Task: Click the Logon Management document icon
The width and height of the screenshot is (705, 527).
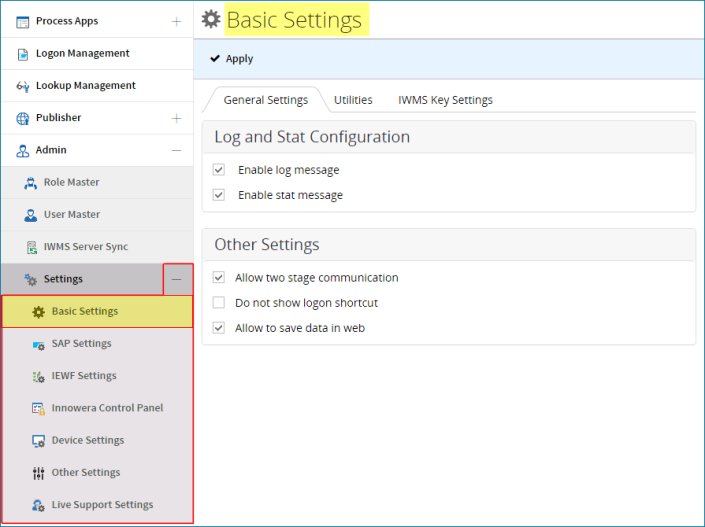Action: pos(22,54)
